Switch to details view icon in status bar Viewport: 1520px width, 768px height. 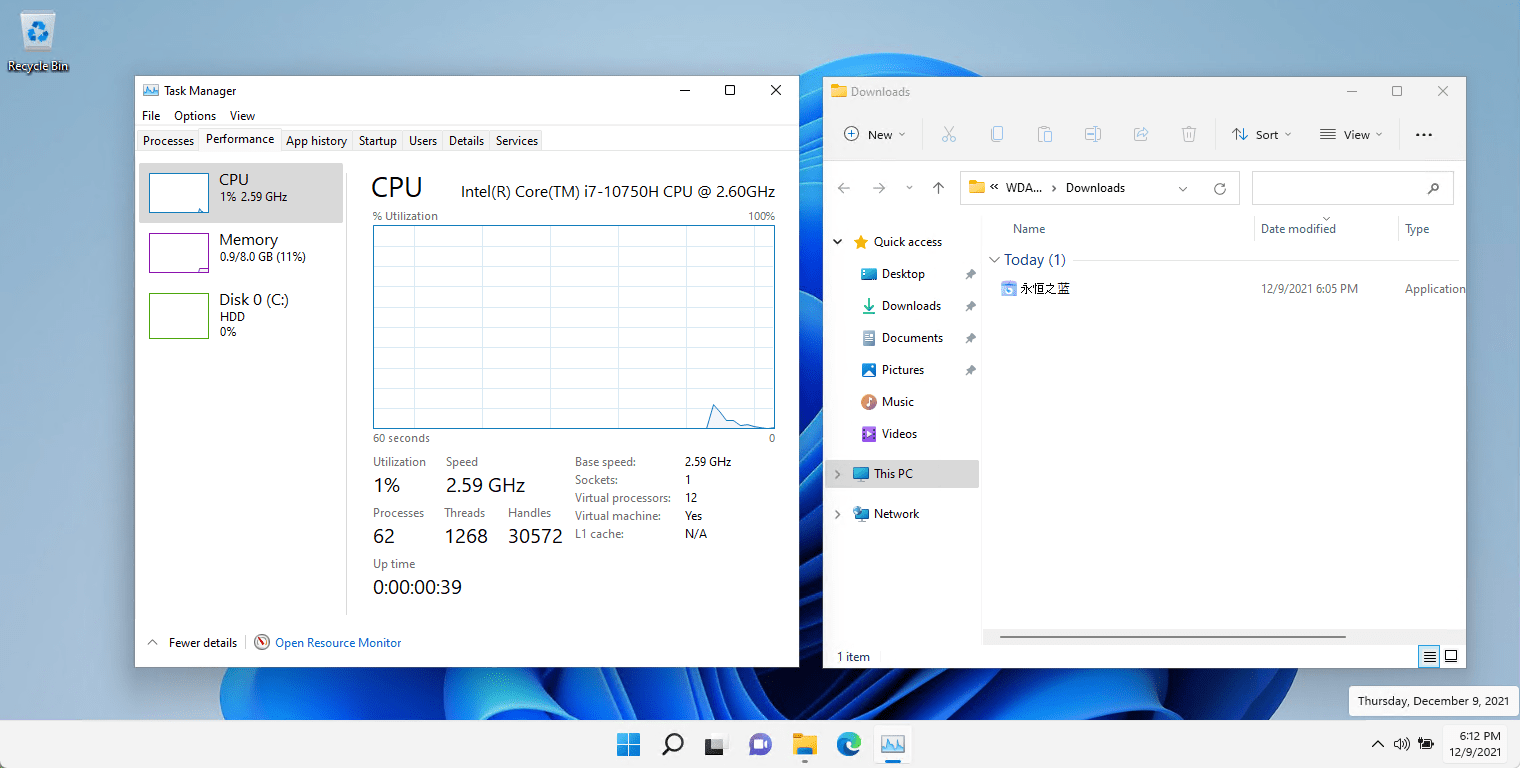pos(1430,656)
